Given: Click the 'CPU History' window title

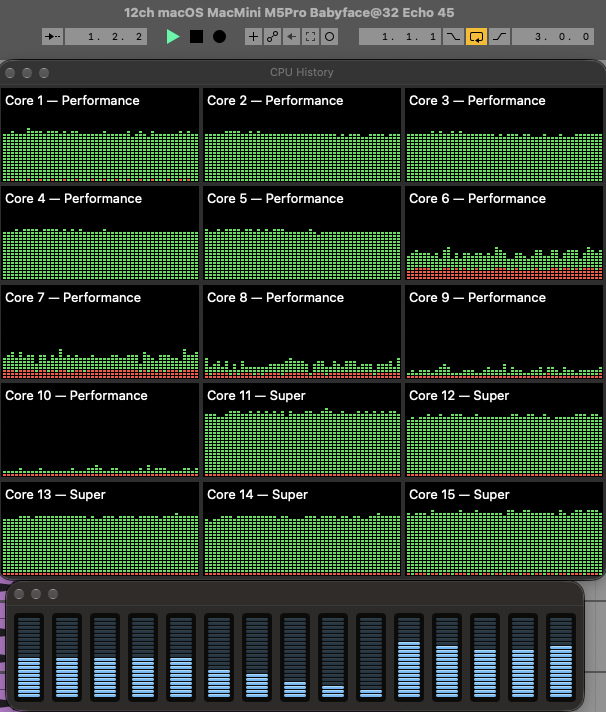Looking at the screenshot, I should click(x=301, y=72).
